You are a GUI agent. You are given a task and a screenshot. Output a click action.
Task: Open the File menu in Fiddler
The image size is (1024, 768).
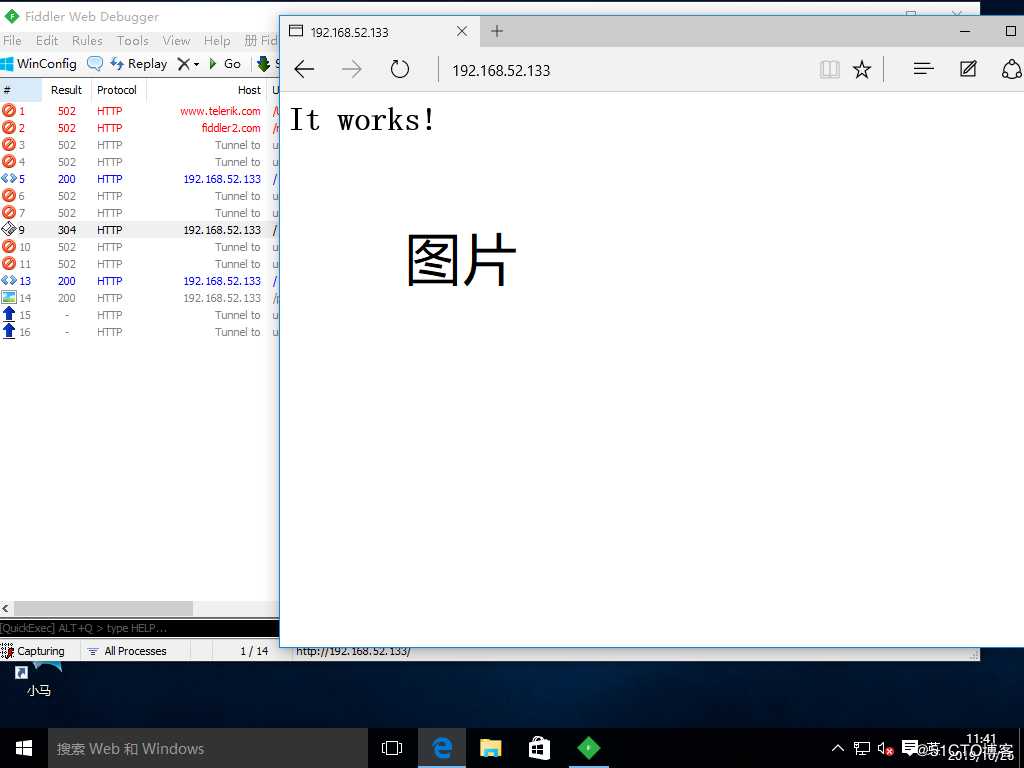[12, 40]
